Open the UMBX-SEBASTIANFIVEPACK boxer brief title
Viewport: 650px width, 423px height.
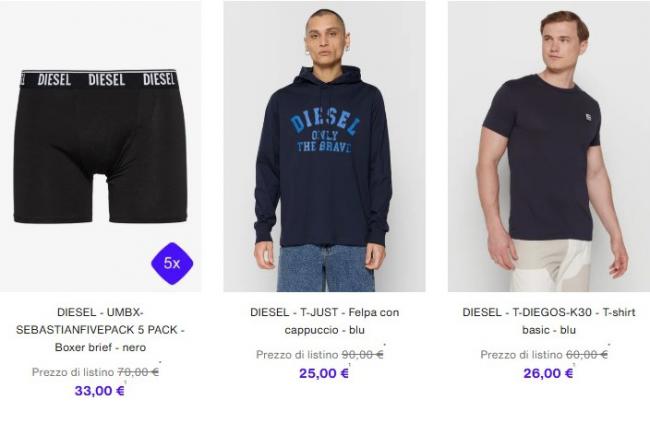[100, 330]
